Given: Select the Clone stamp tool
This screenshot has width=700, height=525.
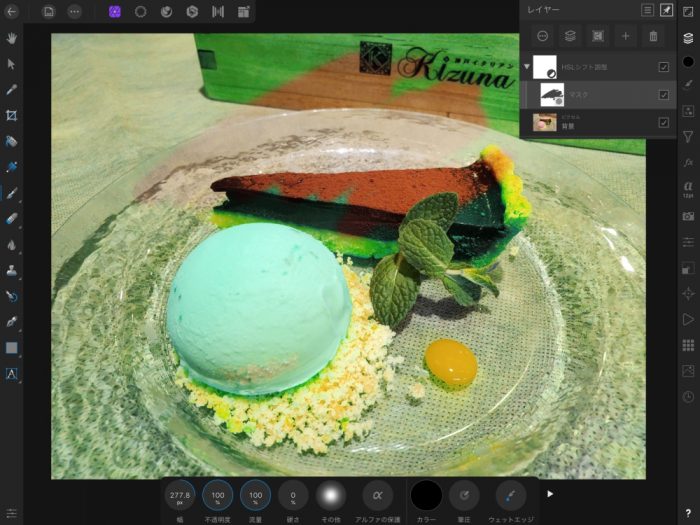Looking at the screenshot, I should [12, 271].
